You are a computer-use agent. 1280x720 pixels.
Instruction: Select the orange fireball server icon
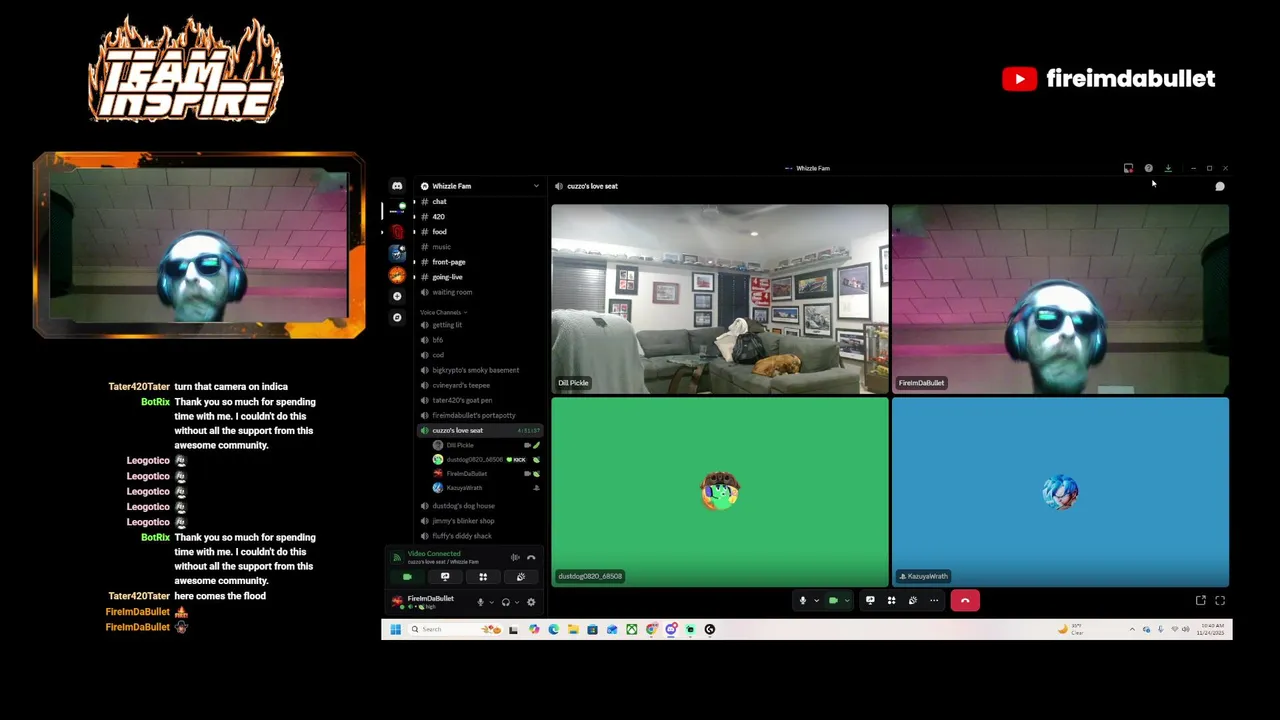tap(397, 275)
